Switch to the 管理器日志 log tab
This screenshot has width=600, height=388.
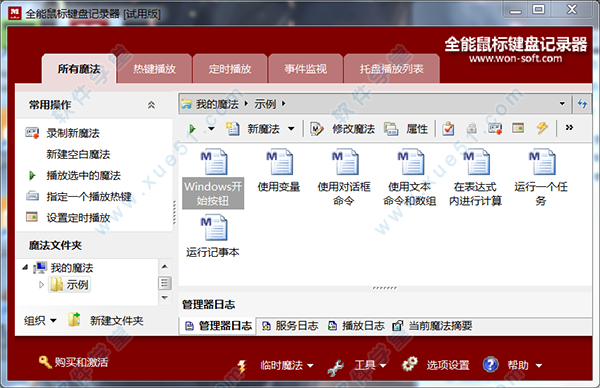tap(218, 326)
